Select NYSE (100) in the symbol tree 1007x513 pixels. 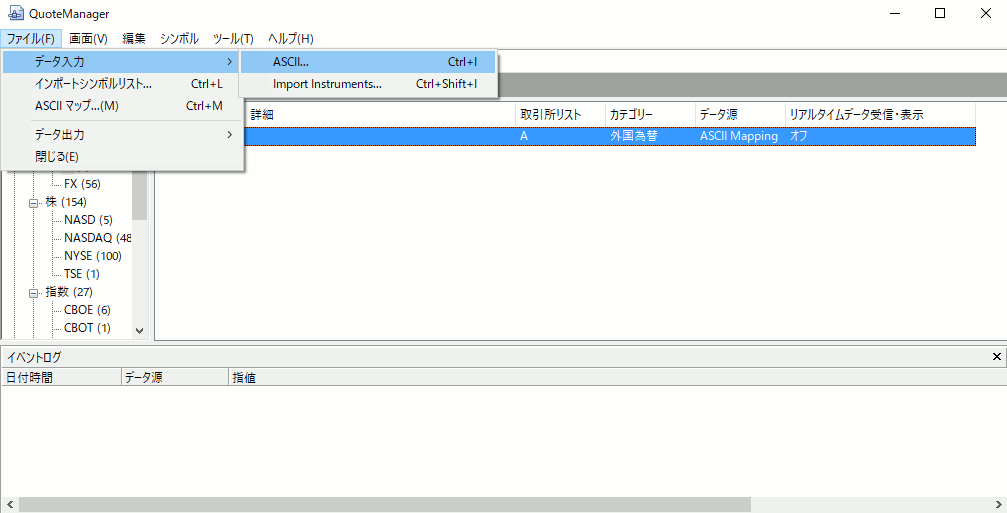pyautogui.click(x=92, y=256)
